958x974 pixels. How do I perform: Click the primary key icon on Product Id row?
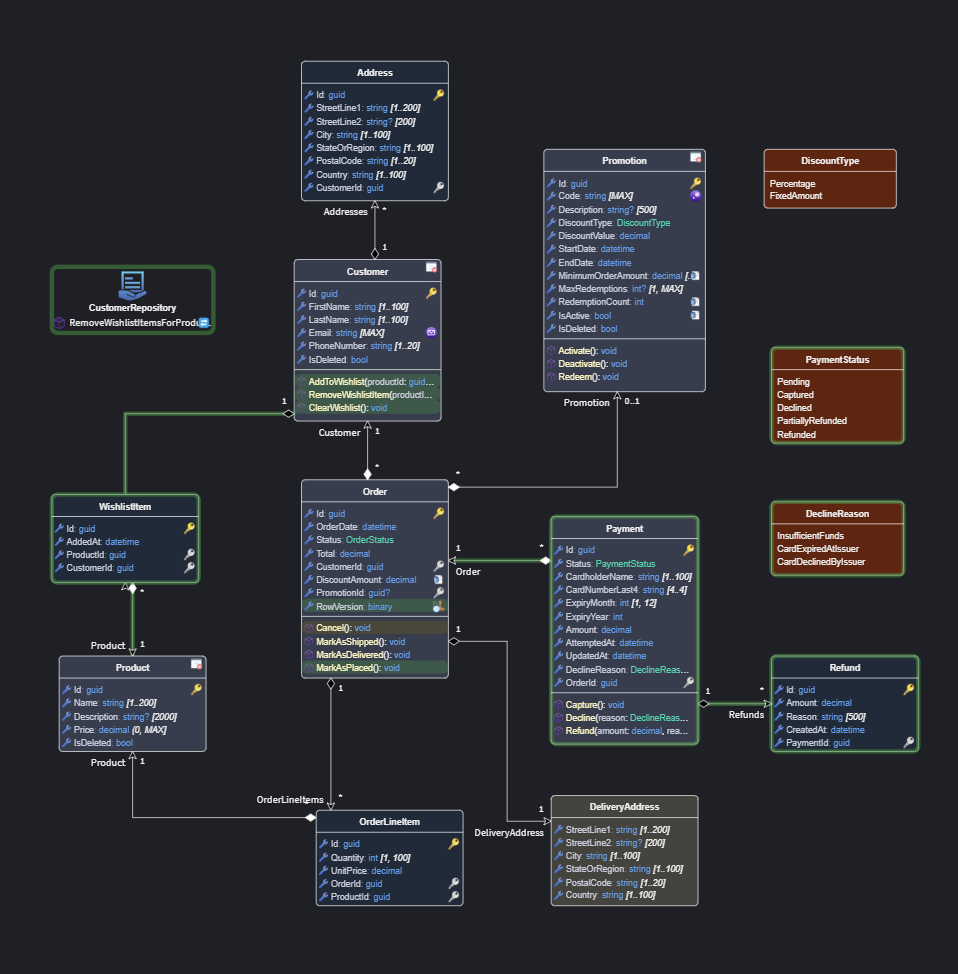tap(196, 689)
